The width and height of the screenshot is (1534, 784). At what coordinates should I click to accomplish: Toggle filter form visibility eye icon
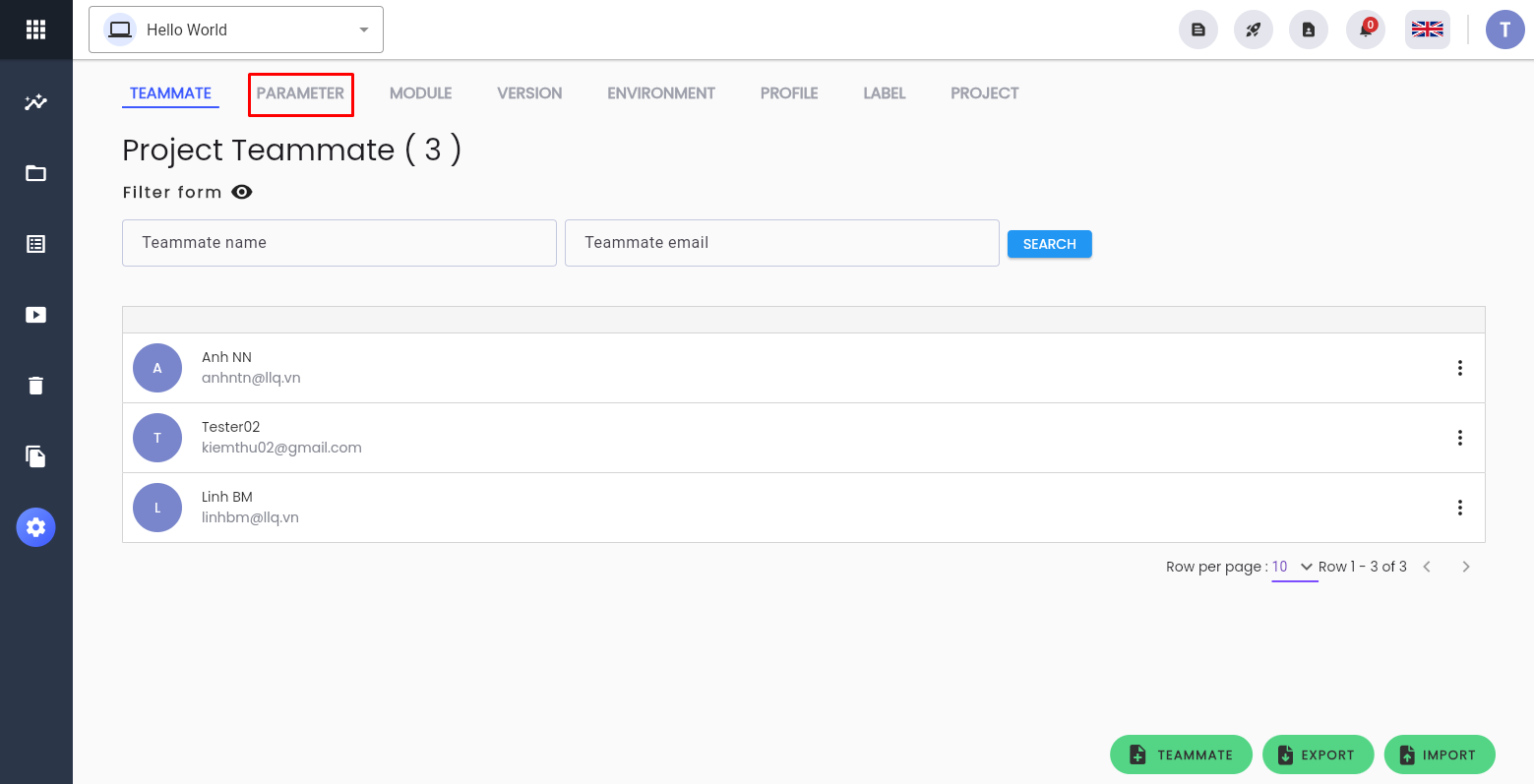[x=242, y=192]
